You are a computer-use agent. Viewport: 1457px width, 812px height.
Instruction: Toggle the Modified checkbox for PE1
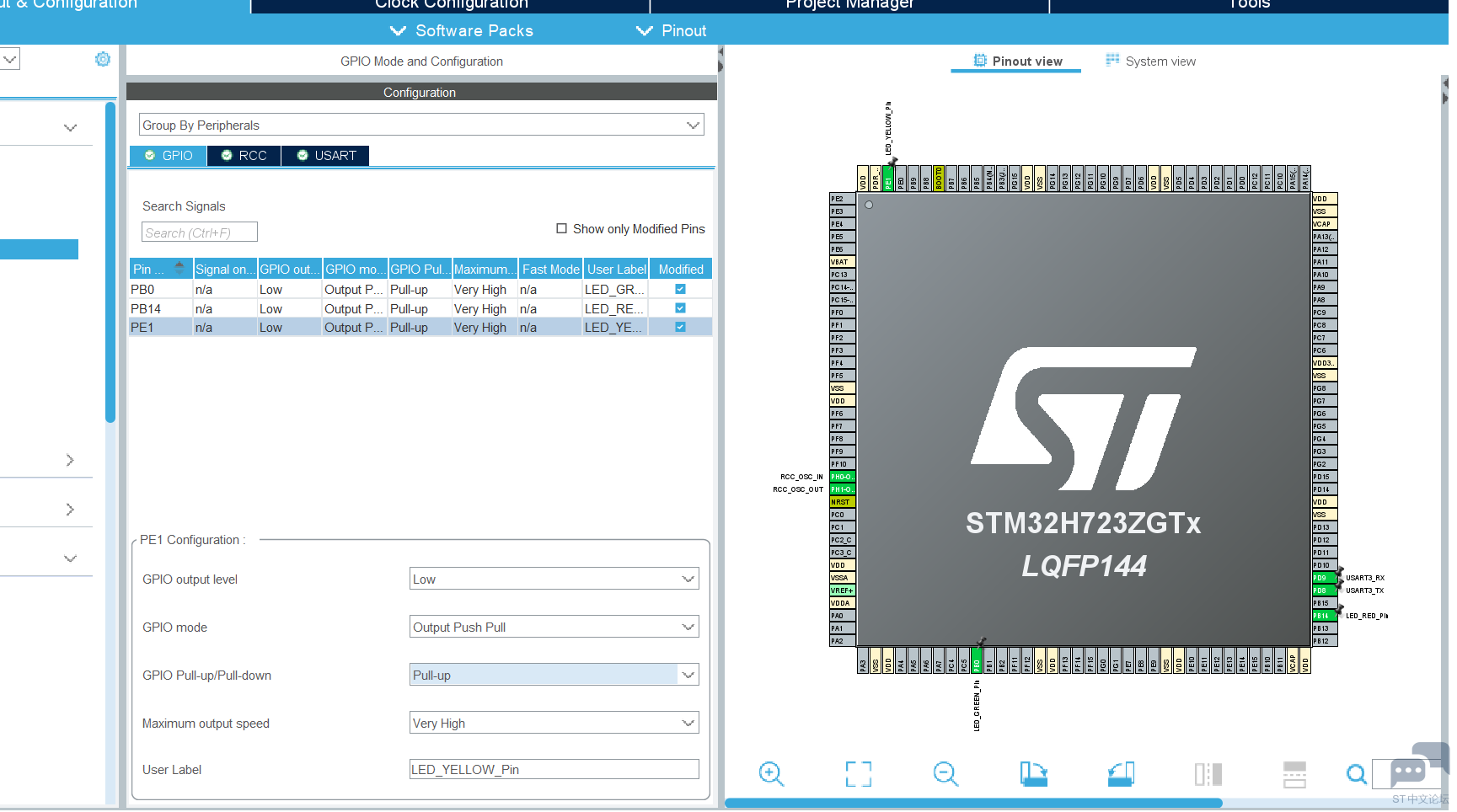click(680, 327)
